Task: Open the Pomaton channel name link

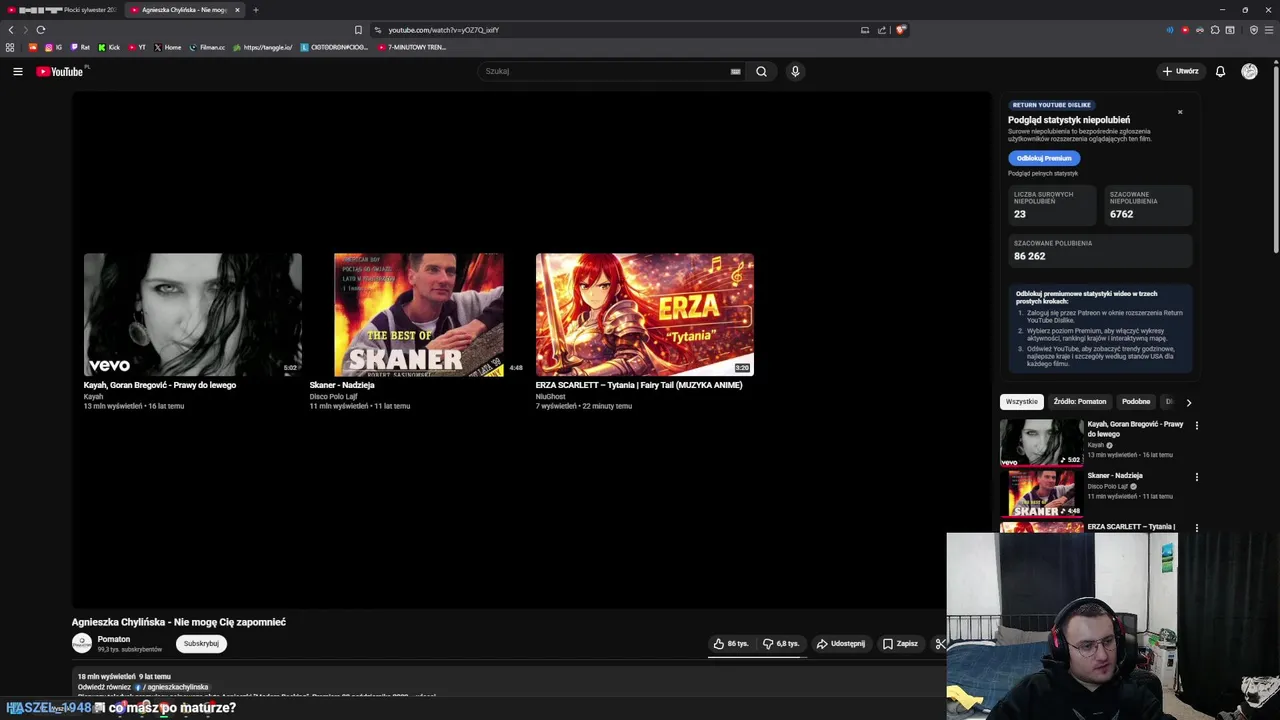Action: (114, 639)
